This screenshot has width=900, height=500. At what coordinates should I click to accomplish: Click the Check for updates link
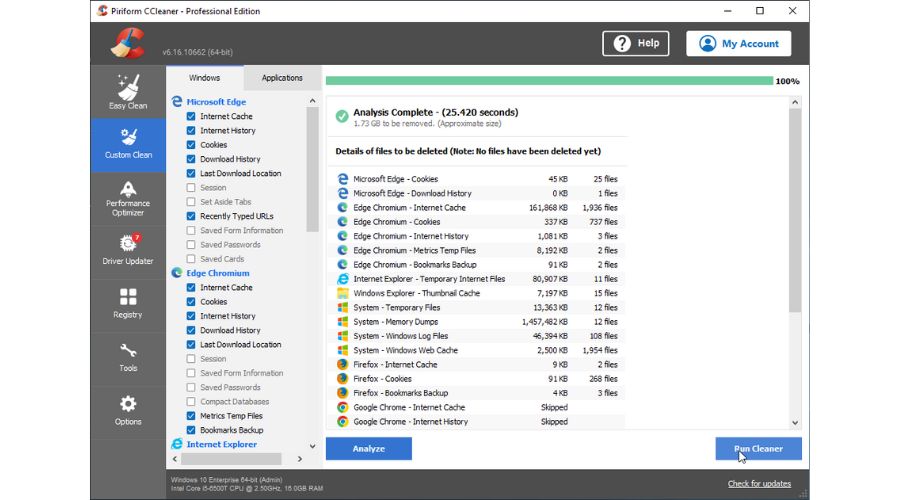pos(759,483)
